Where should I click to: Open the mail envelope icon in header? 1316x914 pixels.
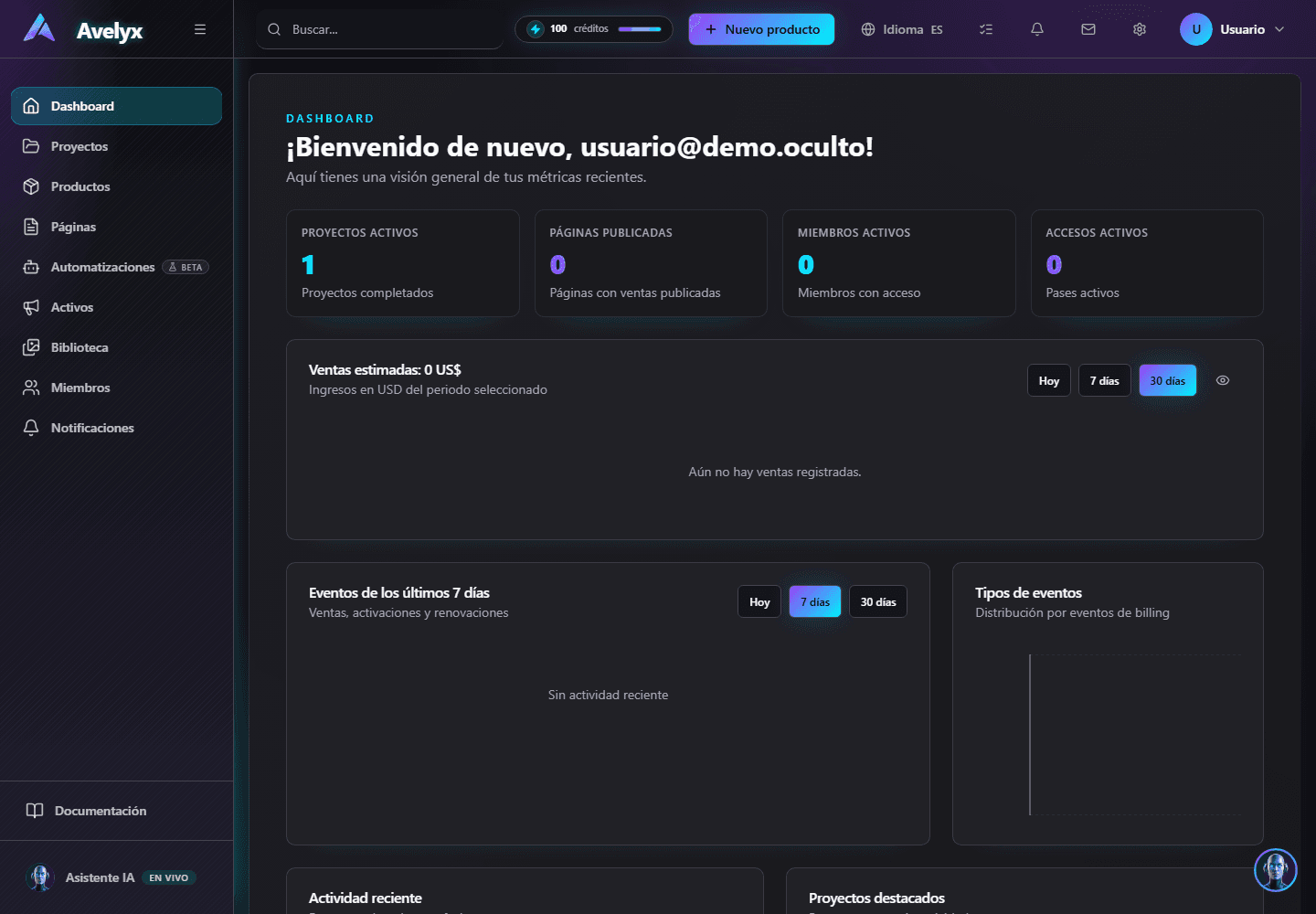click(1088, 29)
